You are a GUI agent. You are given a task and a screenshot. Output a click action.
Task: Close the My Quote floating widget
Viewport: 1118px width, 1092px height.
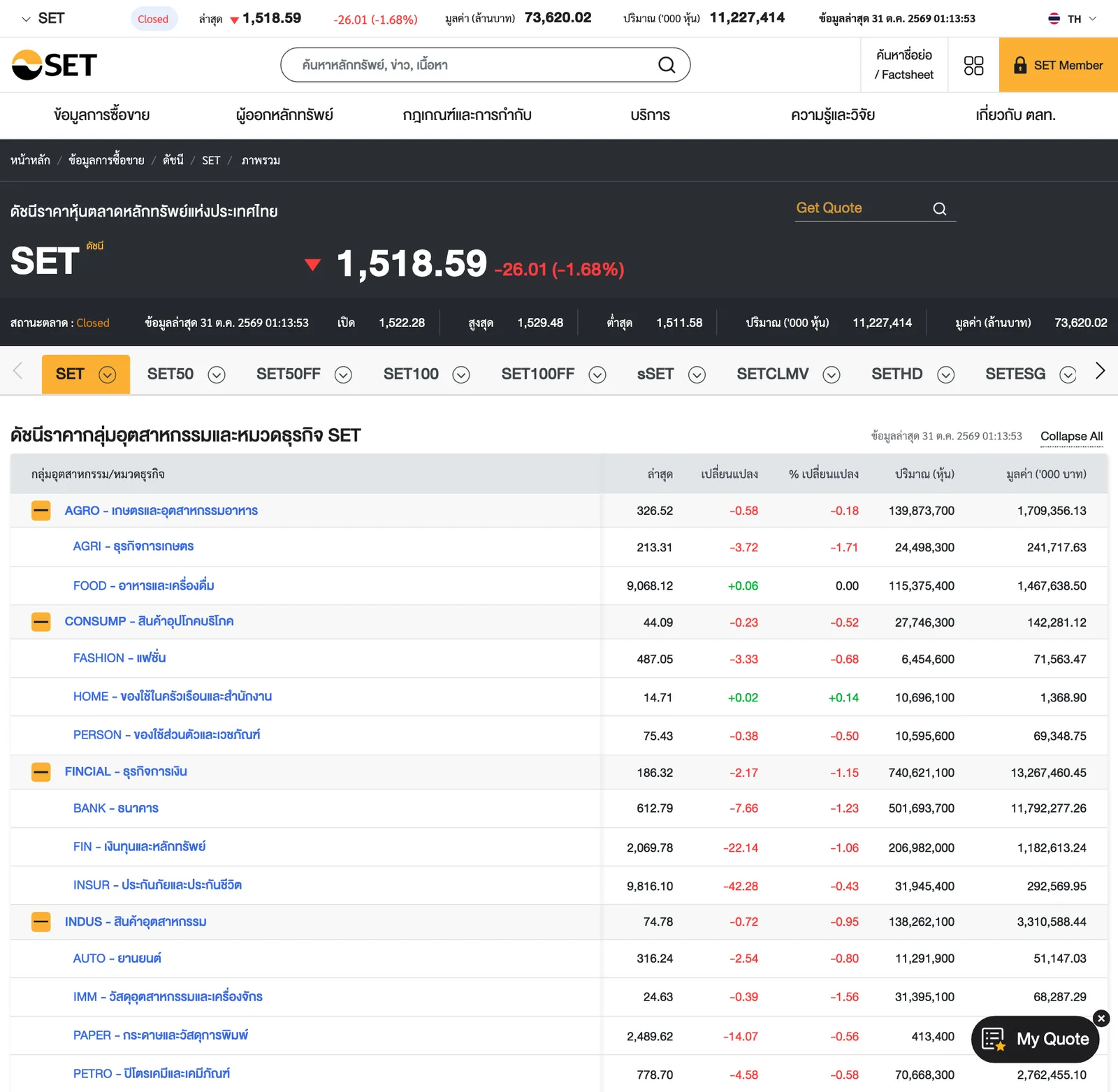pos(1101,1019)
